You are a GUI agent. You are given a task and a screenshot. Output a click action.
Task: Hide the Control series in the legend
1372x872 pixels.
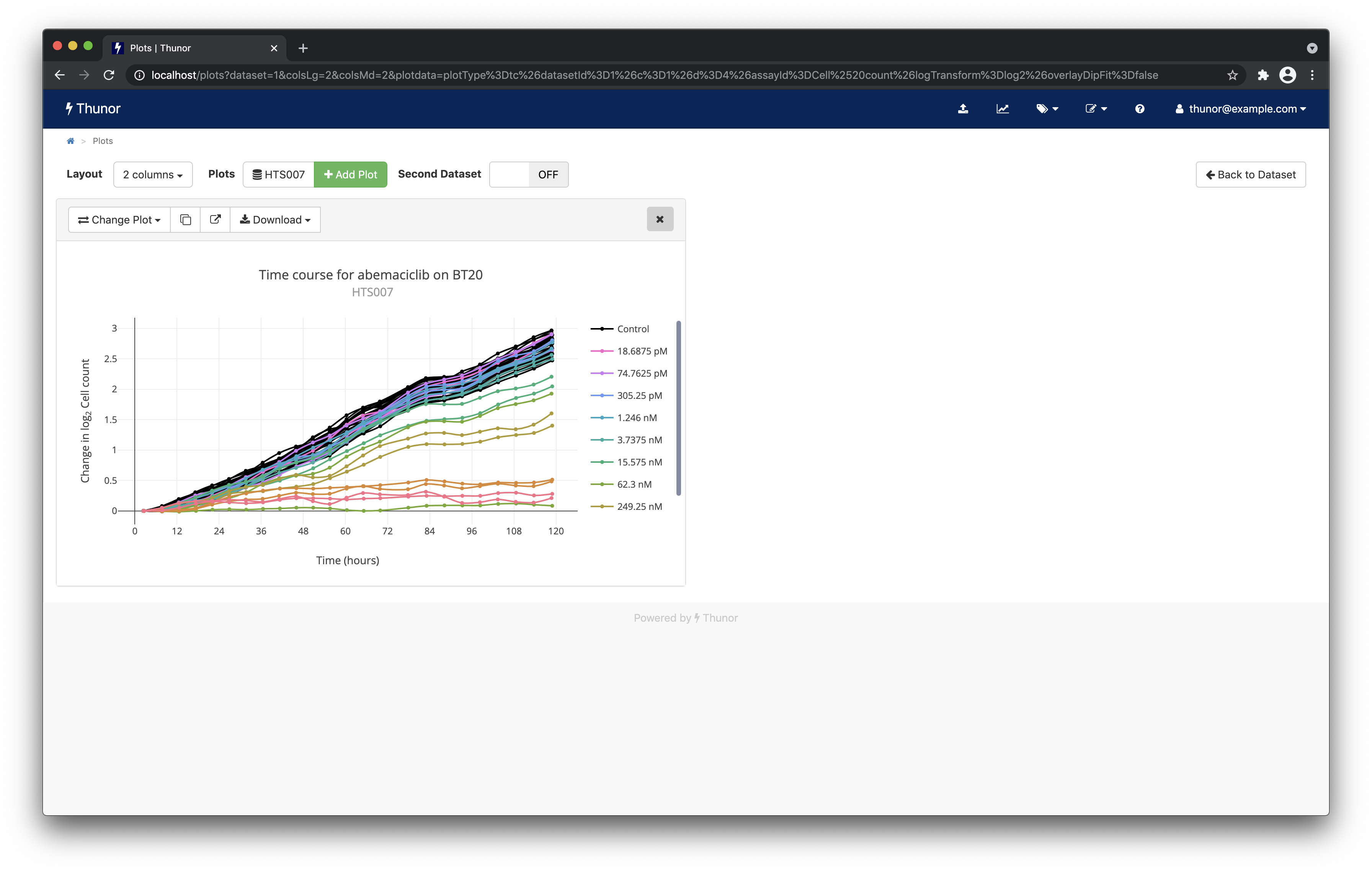coord(632,329)
